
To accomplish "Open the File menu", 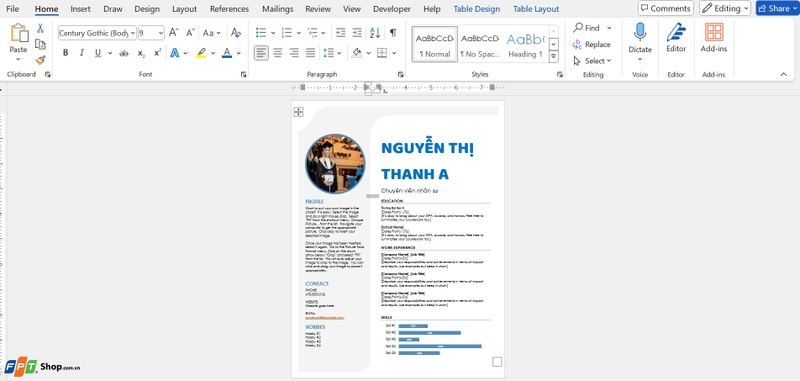I will pyautogui.click(x=12, y=9).
